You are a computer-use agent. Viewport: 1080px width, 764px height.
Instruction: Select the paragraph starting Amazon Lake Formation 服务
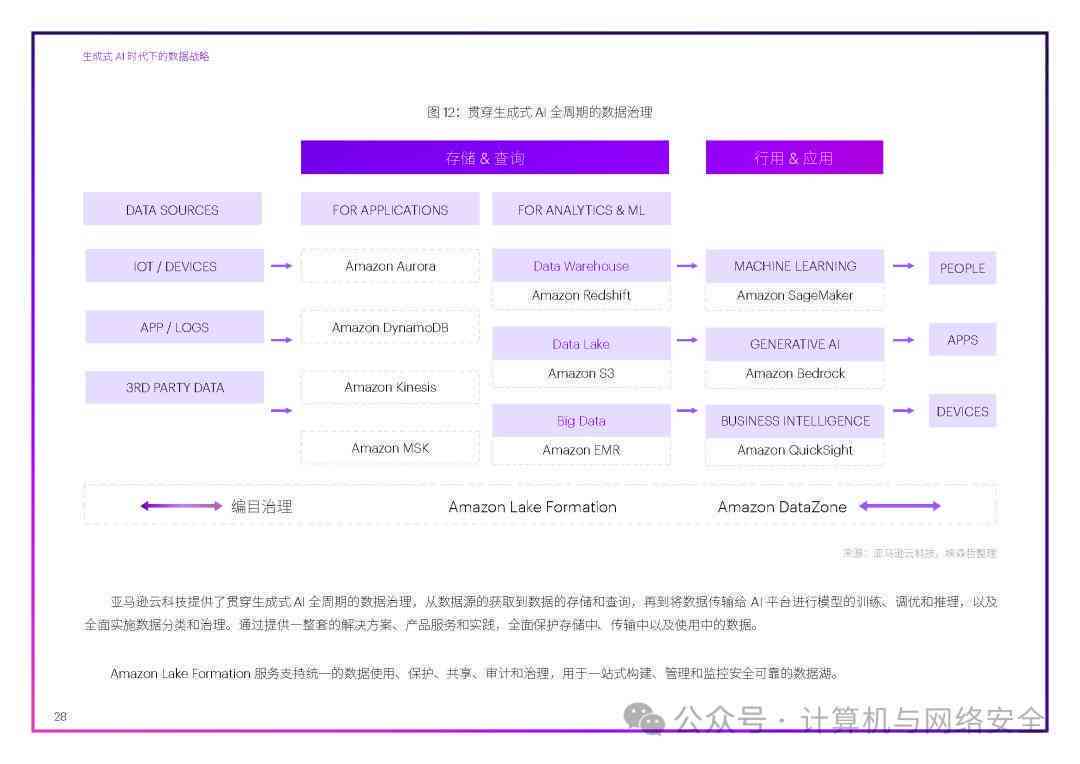tap(475, 673)
